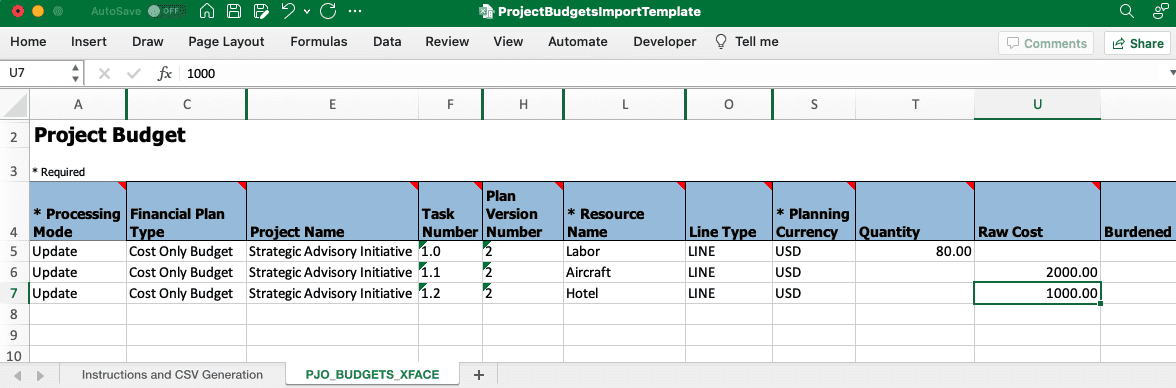Switch to the Draw tab
Viewport: 1176px width, 388px height.
click(x=148, y=42)
